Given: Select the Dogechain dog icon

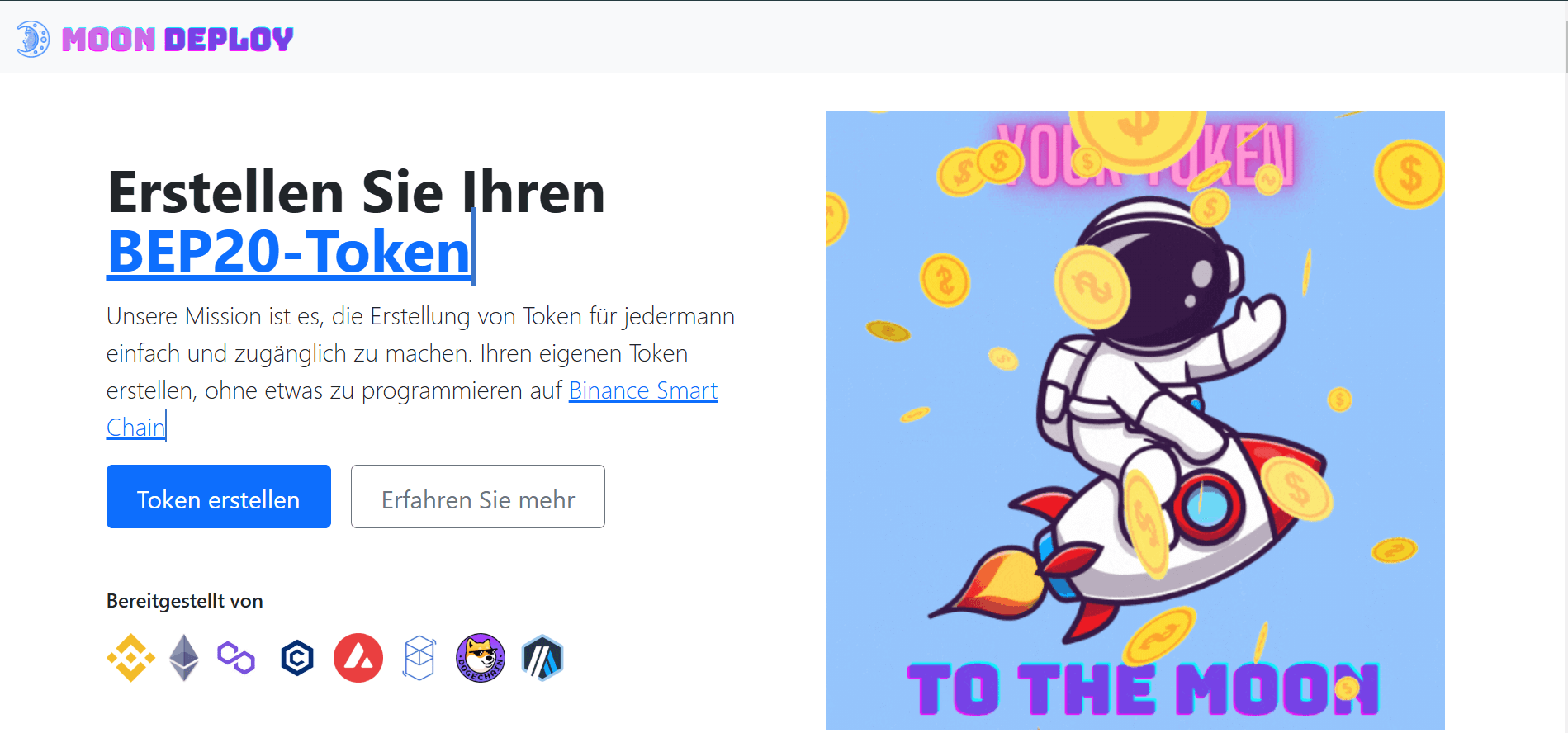Looking at the screenshot, I should pos(481,658).
